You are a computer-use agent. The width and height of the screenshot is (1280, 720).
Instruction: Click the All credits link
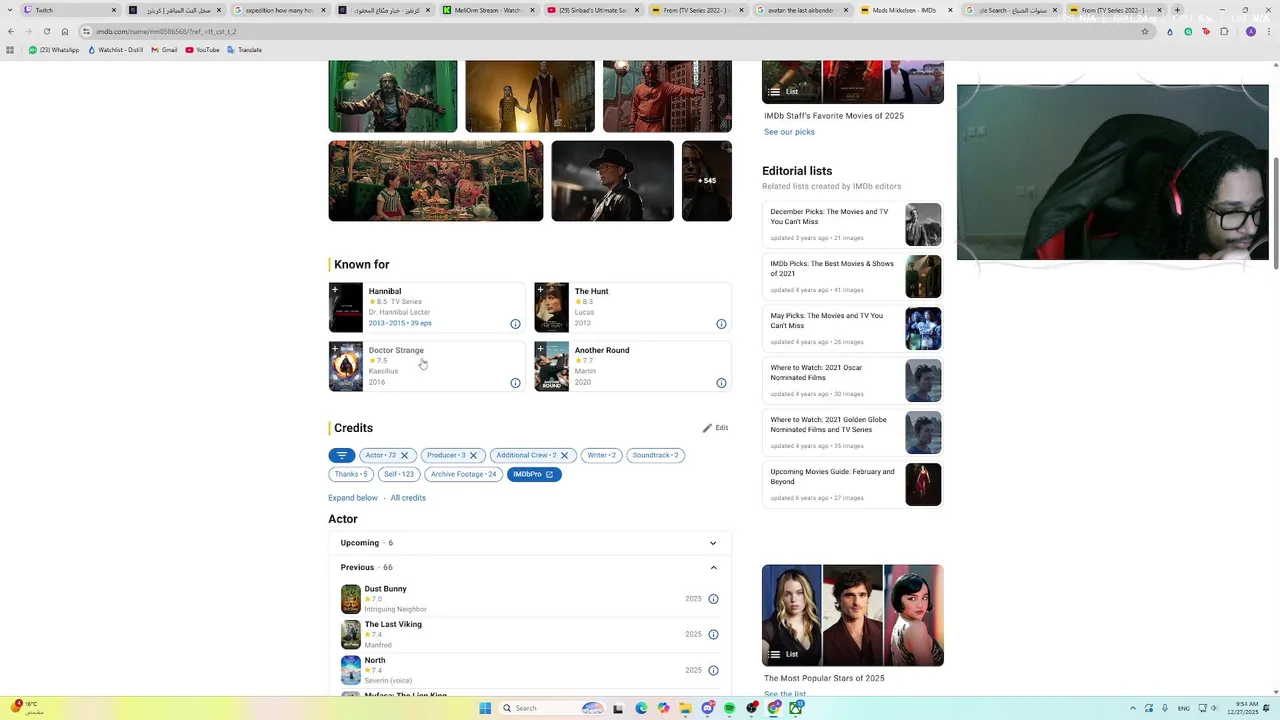(408, 498)
